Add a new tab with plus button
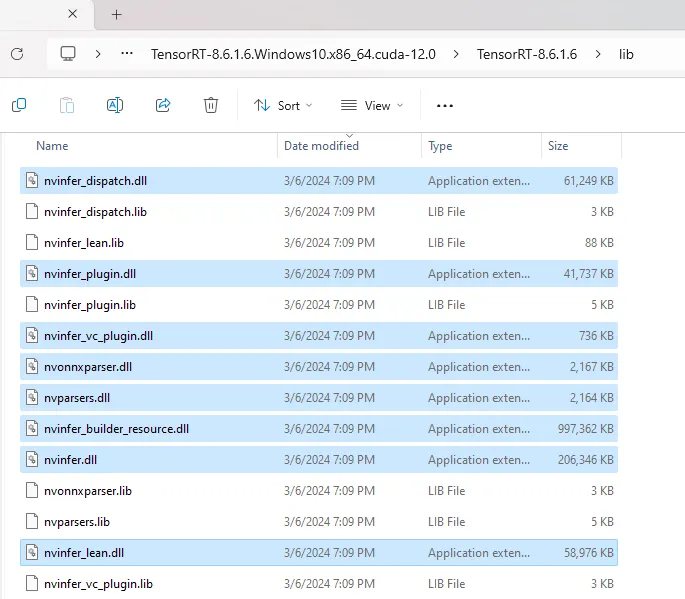Viewport: 685px width, 599px height. click(x=116, y=15)
